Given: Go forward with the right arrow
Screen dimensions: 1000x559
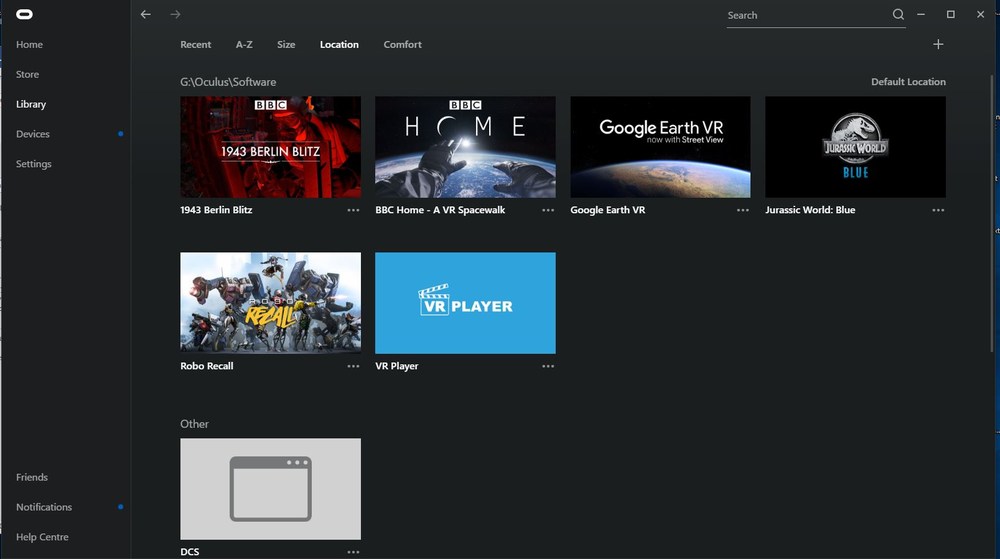Looking at the screenshot, I should [175, 14].
